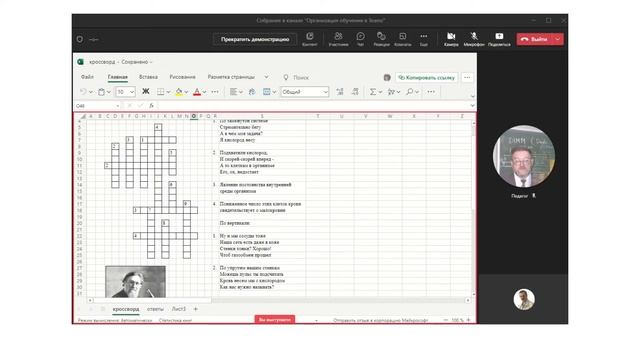Click the shield security icon in Teams
Screen dimensions: 640x360
tap(80, 40)
